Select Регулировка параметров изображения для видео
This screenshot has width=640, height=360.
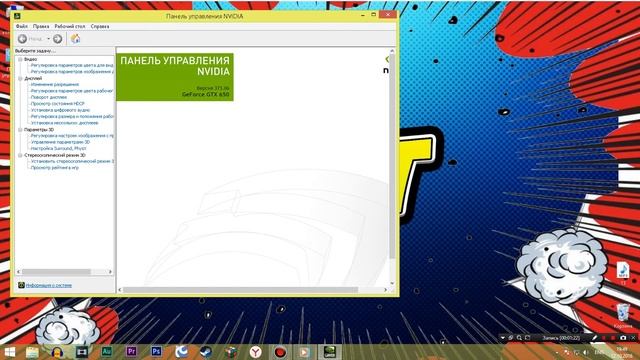point(72,71)
